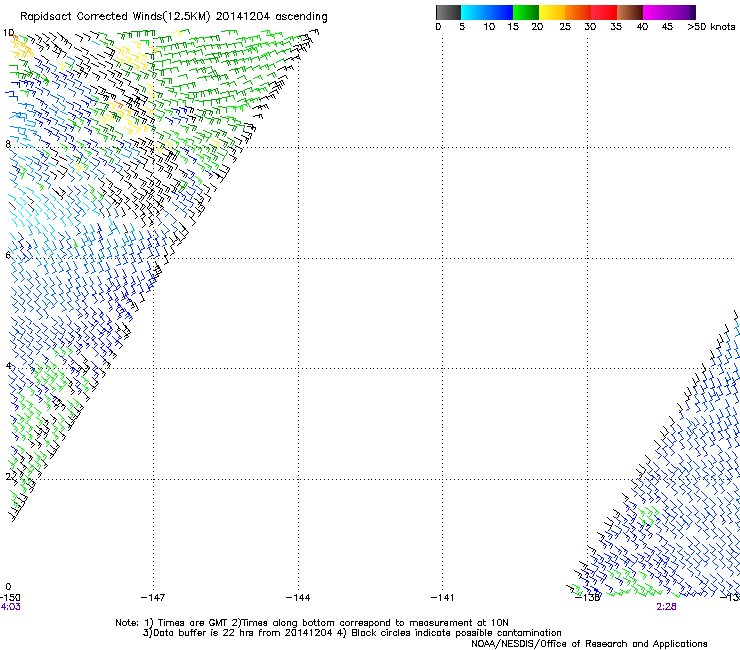Click the longitude label '-147'
The width and height of the screenshot is (740, 650).
[x=153, y=598]
